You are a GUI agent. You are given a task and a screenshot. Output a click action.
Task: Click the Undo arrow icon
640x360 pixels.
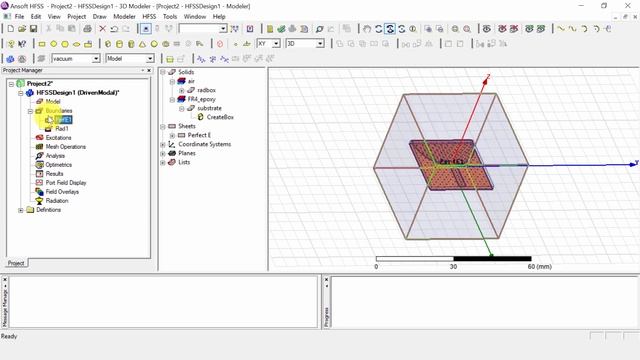coord(114,29)
